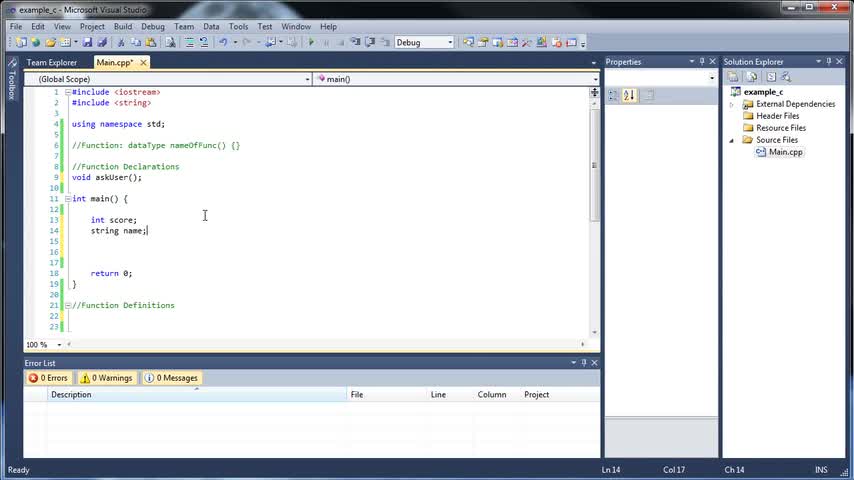The image size is (854, 480).
Task: Collapse the int main() code block
Action: (x=68, y=199)
